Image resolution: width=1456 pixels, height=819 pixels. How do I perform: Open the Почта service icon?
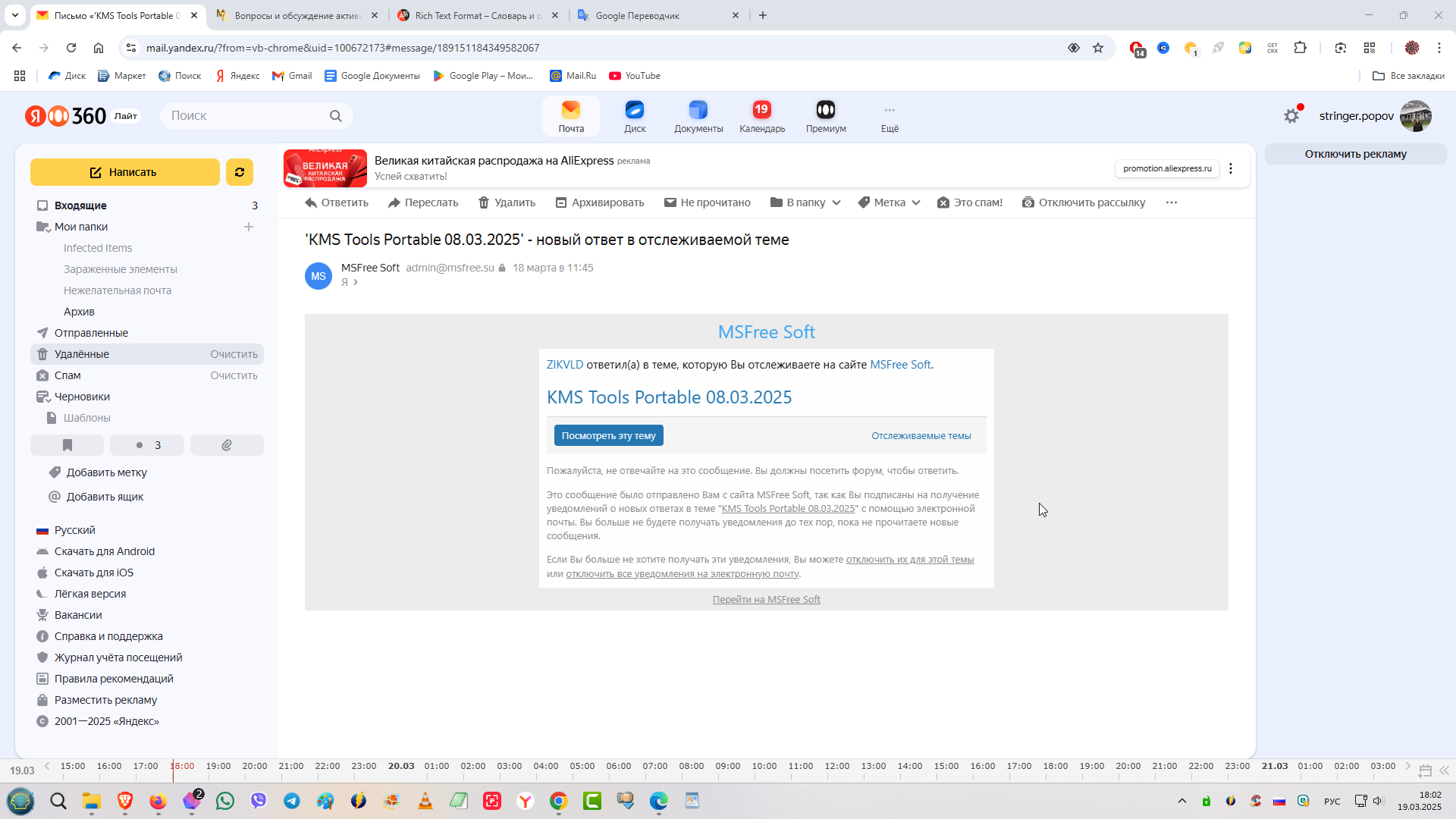click(571, 116)
